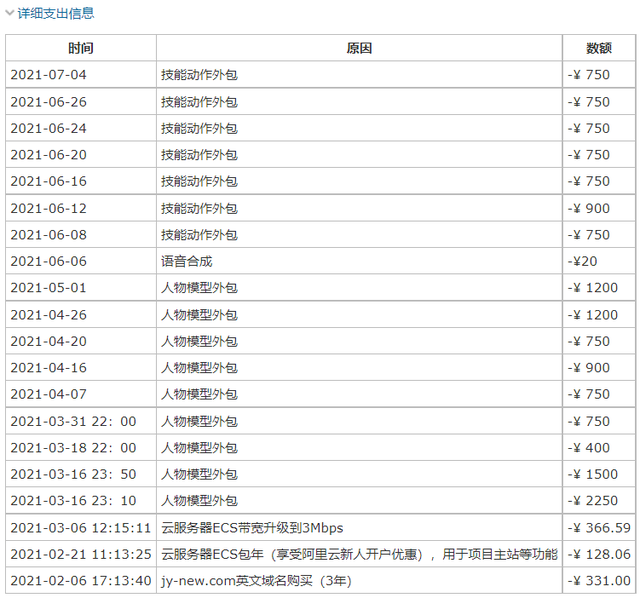Select the -¥ 331.00 amount cell
The height and width of the screenshot is (598, 640).
point(599,580)
